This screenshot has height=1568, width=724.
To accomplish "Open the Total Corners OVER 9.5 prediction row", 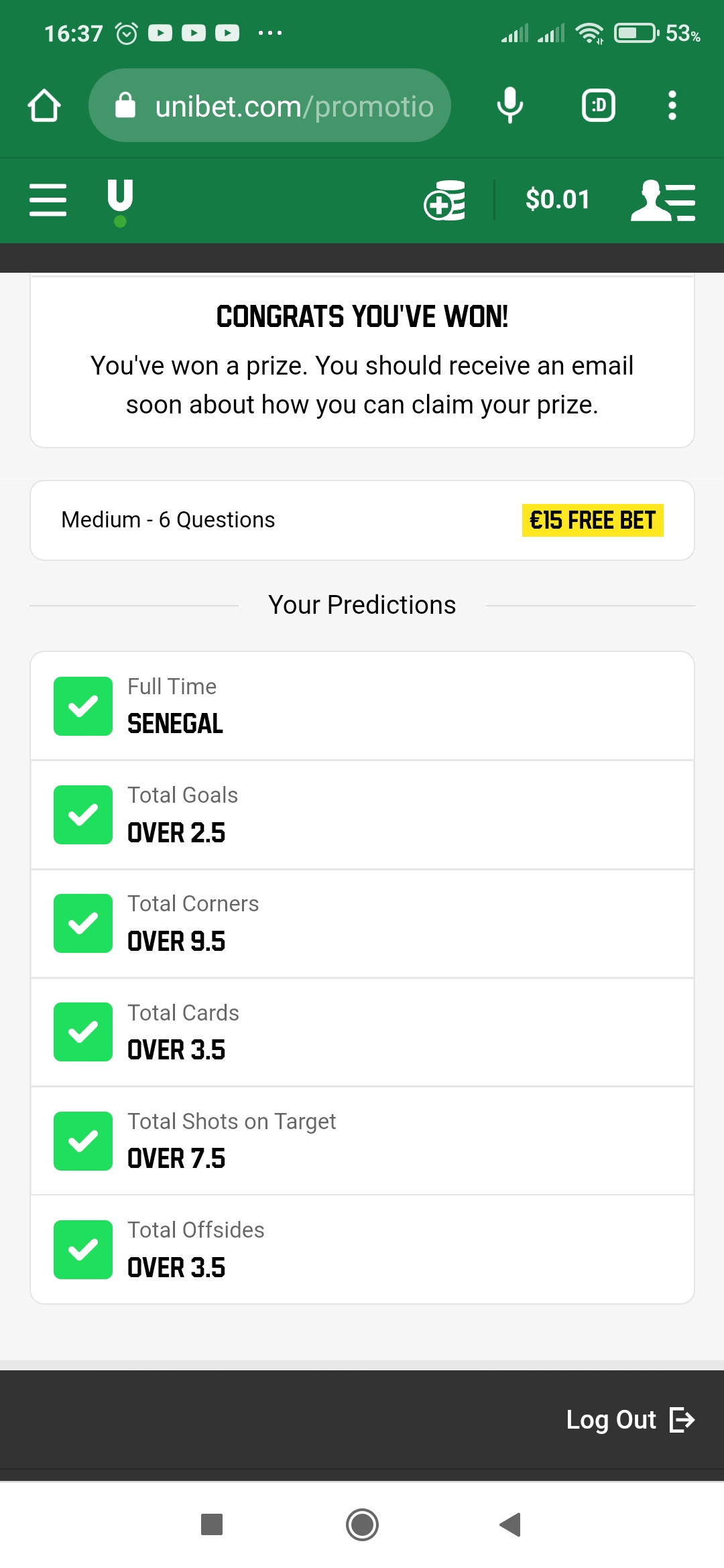I will (362, 923).
